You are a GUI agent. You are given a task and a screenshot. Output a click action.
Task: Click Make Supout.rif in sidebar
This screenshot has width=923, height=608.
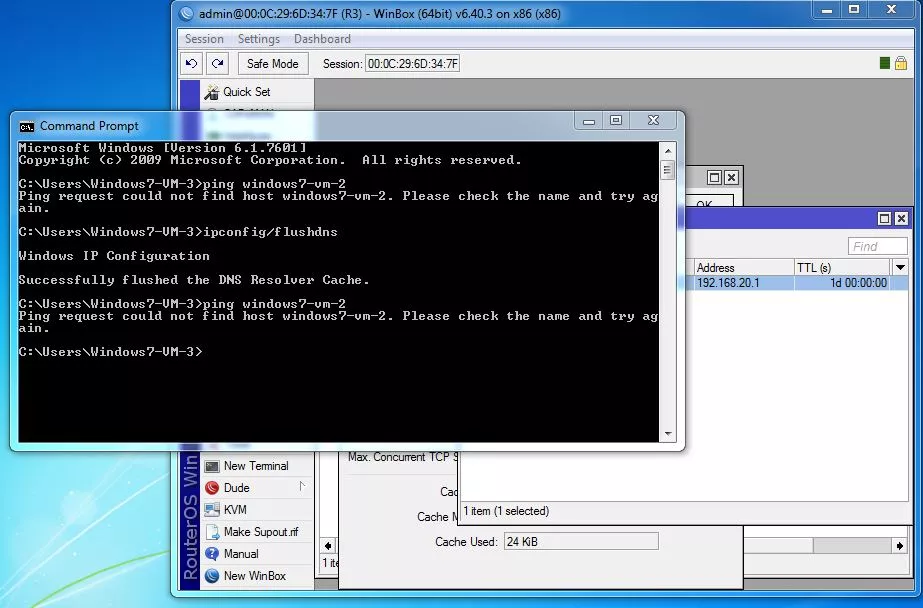pos(261,532)
